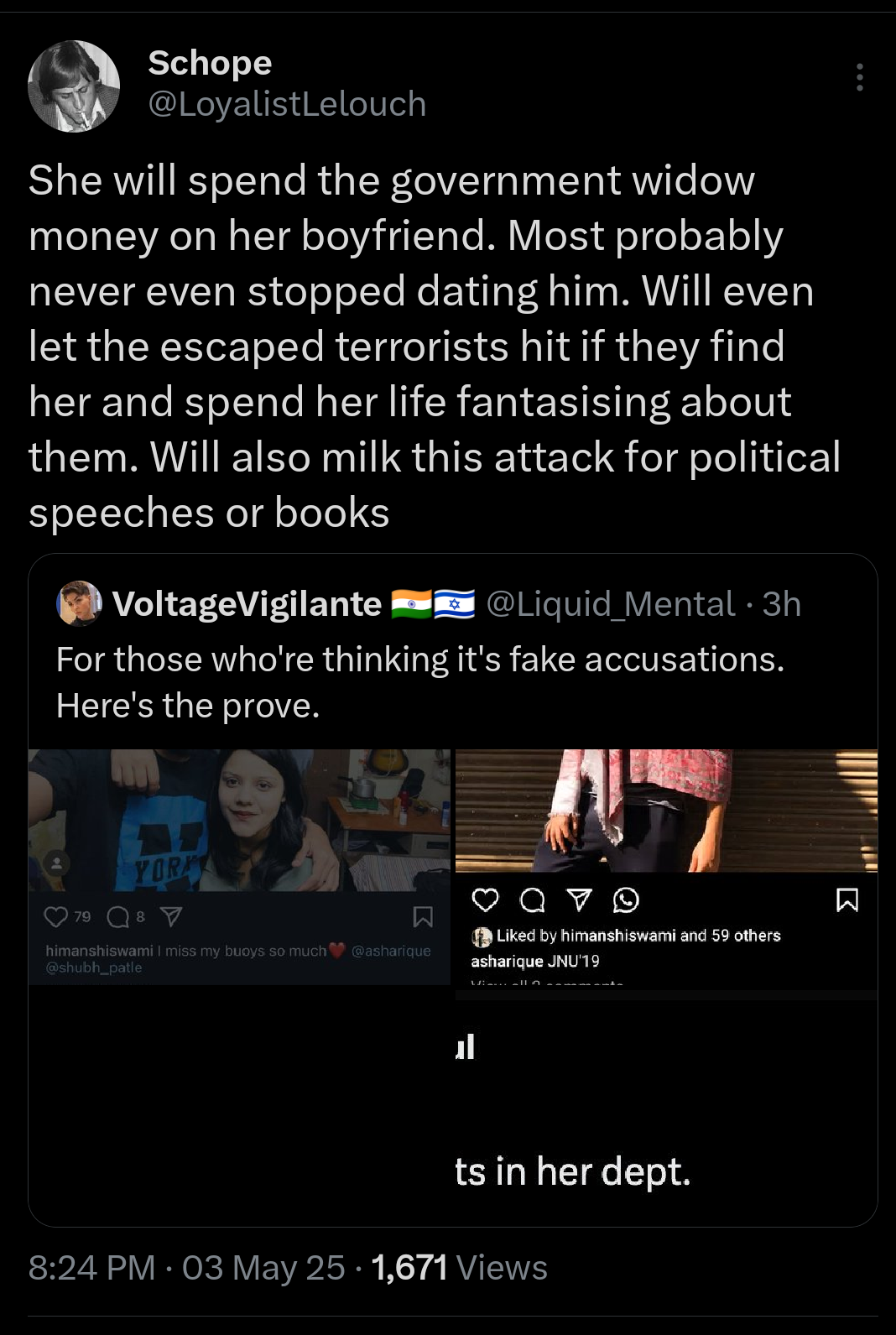View the left attached photo thumbnail
The height and width of the screenshot is (1335, 896).
[x=239, y=867]
